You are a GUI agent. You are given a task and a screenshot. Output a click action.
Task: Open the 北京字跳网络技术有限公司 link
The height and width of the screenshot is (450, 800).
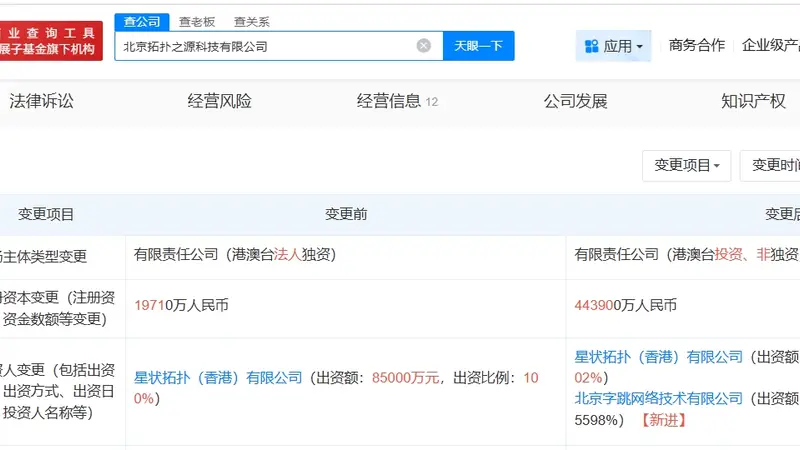[658, 398]
